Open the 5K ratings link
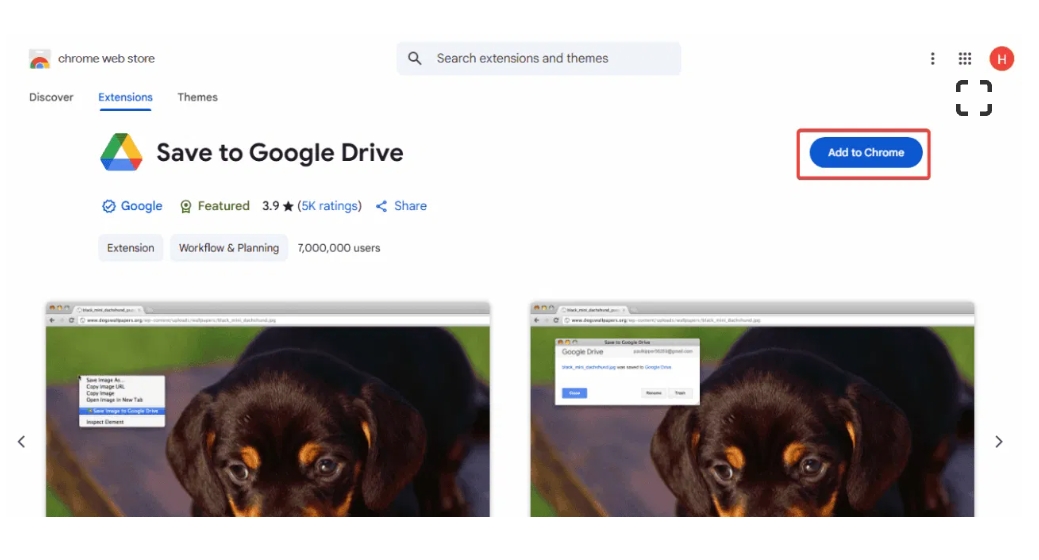1039x560 pixels. pos(329,206)
